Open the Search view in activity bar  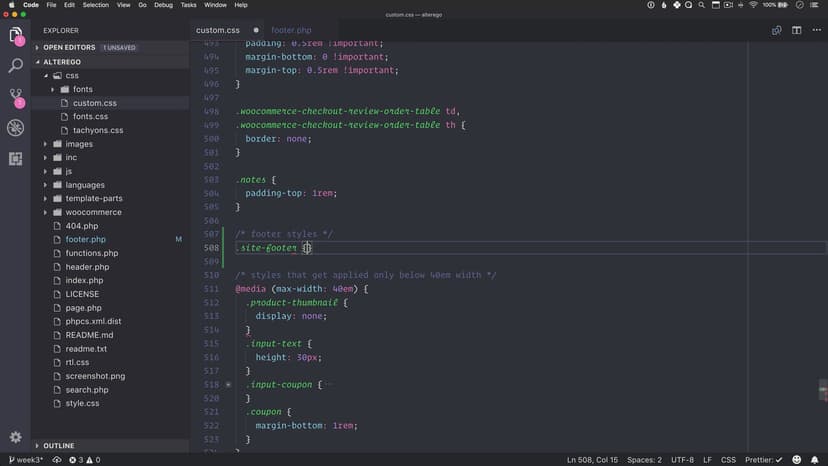pyautogui.click(x=16, y=66)
